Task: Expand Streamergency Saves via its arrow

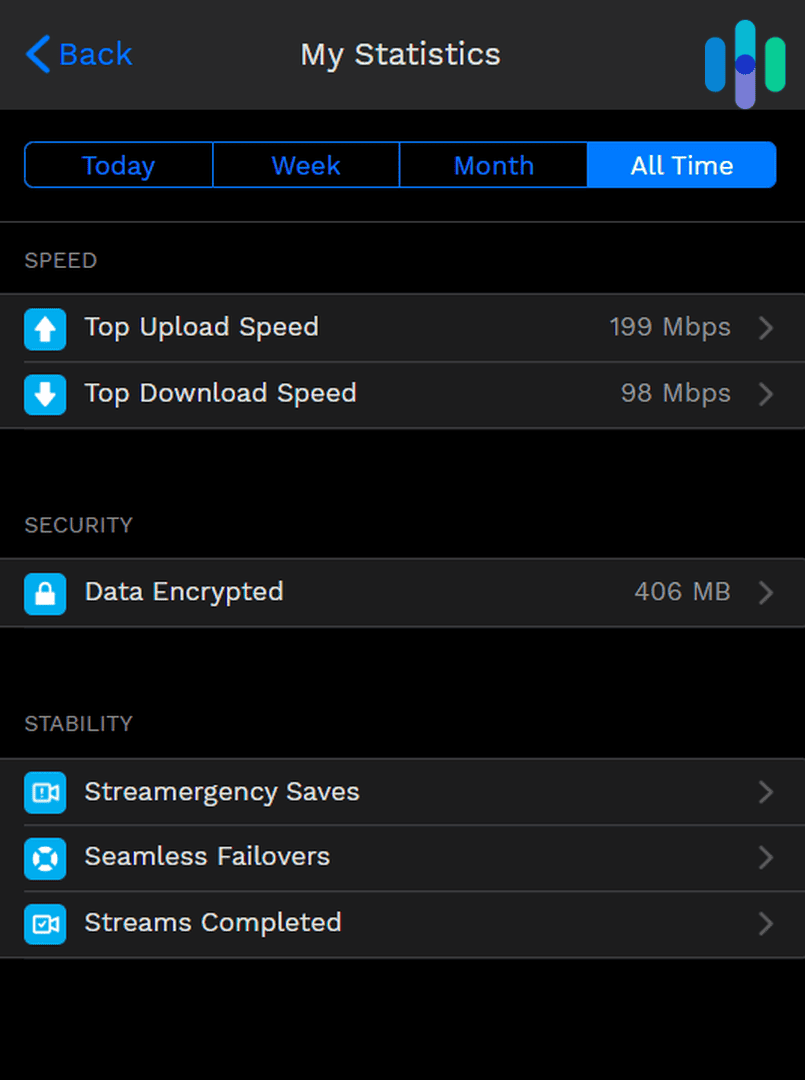Action: tap(765, 792)
